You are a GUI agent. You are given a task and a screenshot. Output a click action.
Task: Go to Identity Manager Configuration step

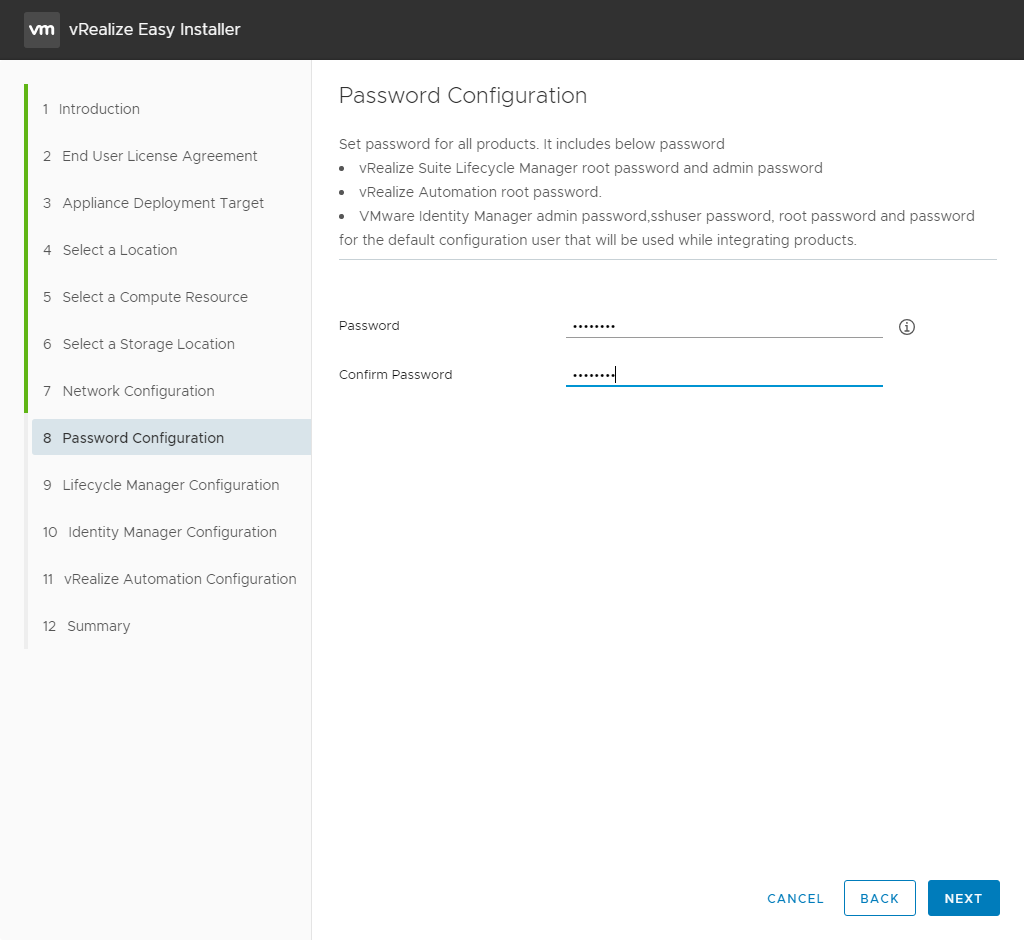coord(160,532)
